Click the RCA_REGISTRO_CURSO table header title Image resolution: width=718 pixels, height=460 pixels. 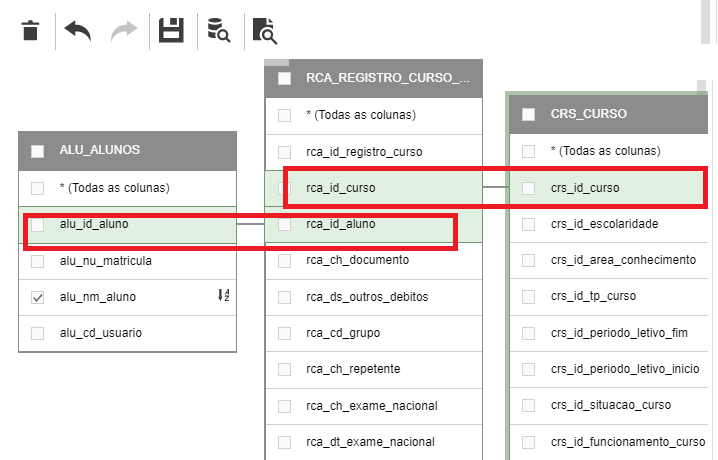pyautogui.click(x=386, y=78)
